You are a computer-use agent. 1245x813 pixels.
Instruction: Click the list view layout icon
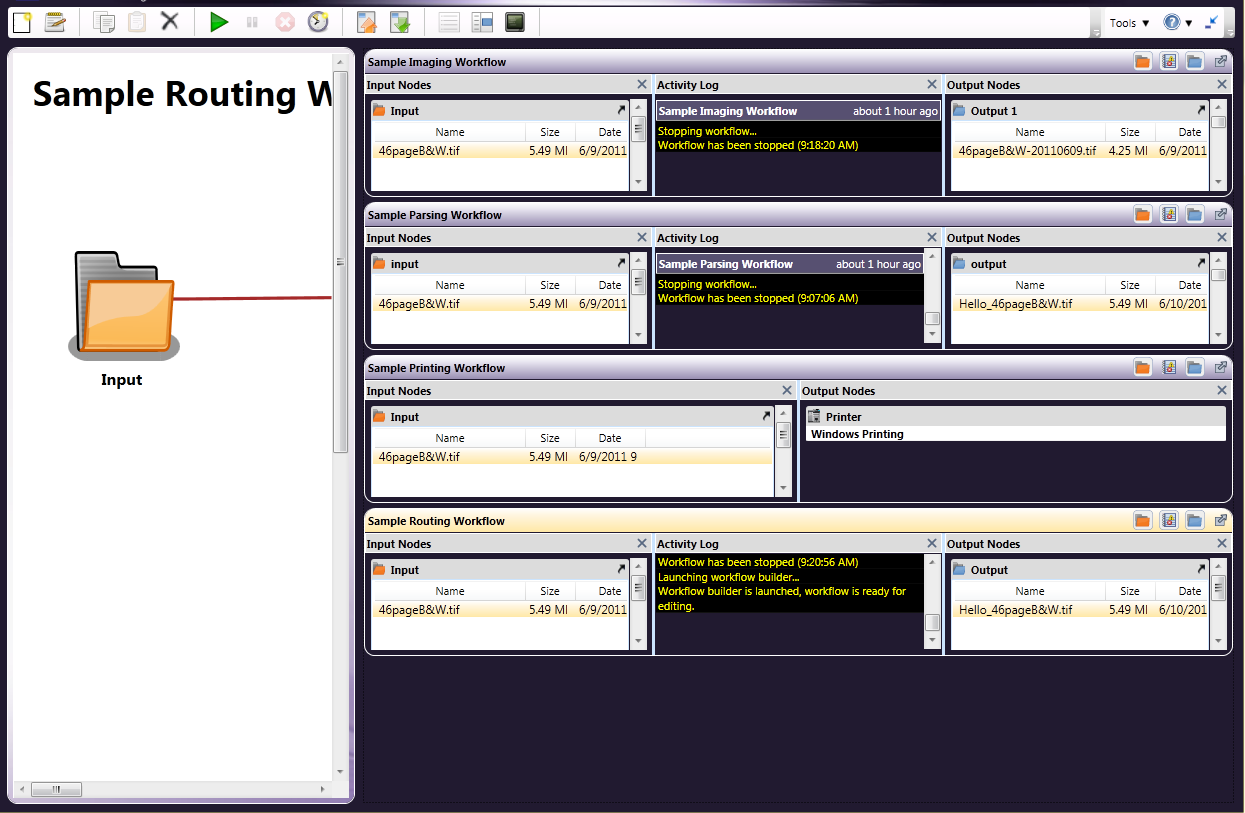tap(449, 21)
